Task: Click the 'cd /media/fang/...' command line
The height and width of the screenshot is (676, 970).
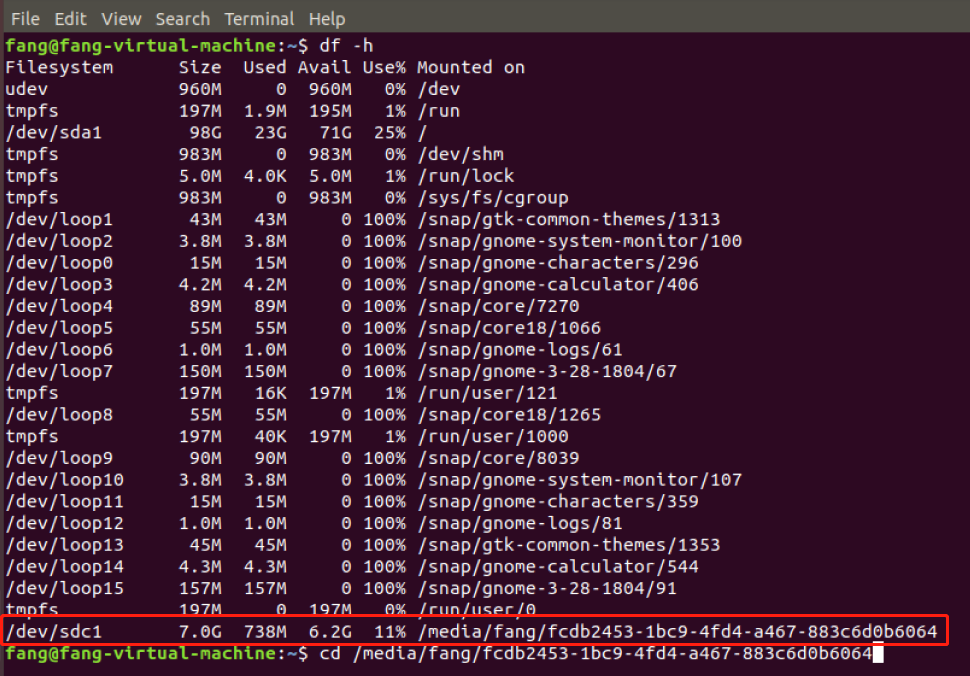Action: (x=596, y=653)
